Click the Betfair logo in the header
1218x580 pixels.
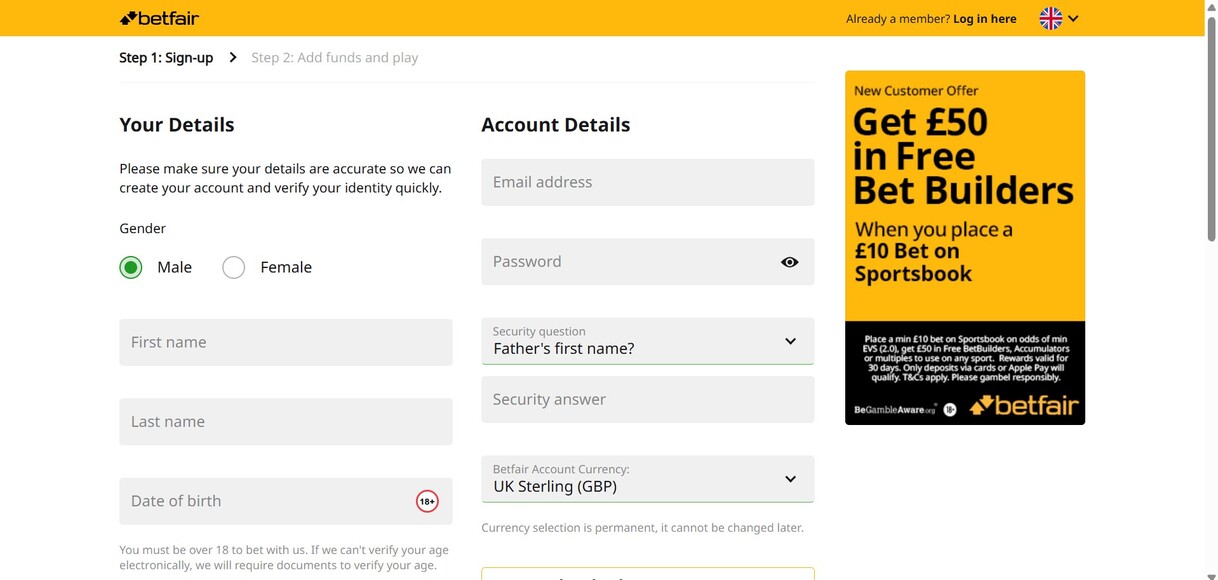click(x=159, y=17)
